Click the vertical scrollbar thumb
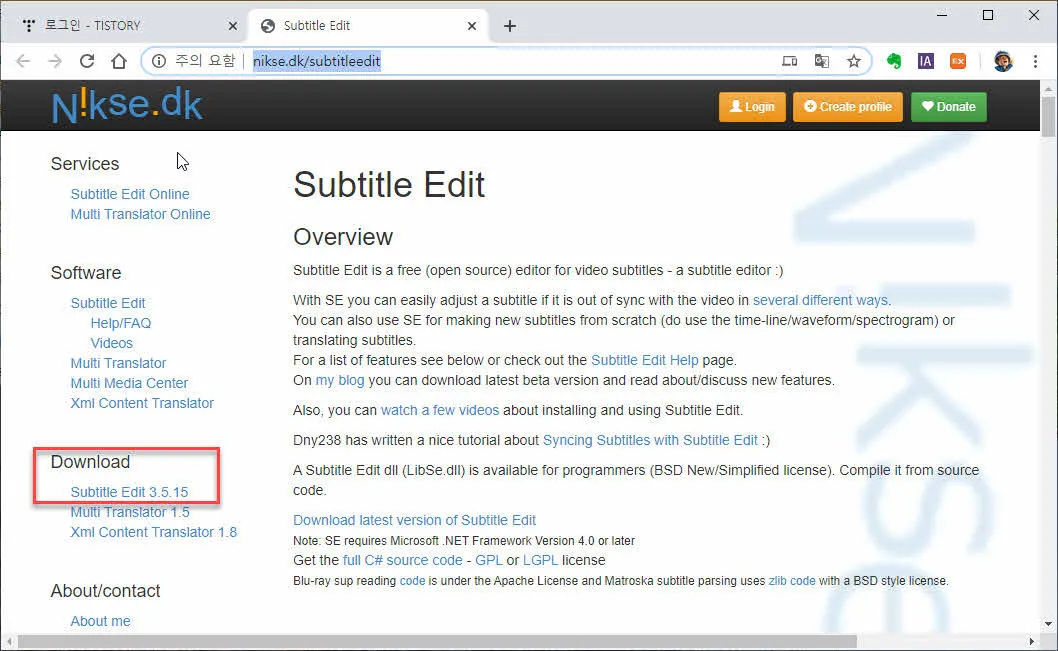The height and width of the screenshot is (651, 1058). coord(1048,117)
